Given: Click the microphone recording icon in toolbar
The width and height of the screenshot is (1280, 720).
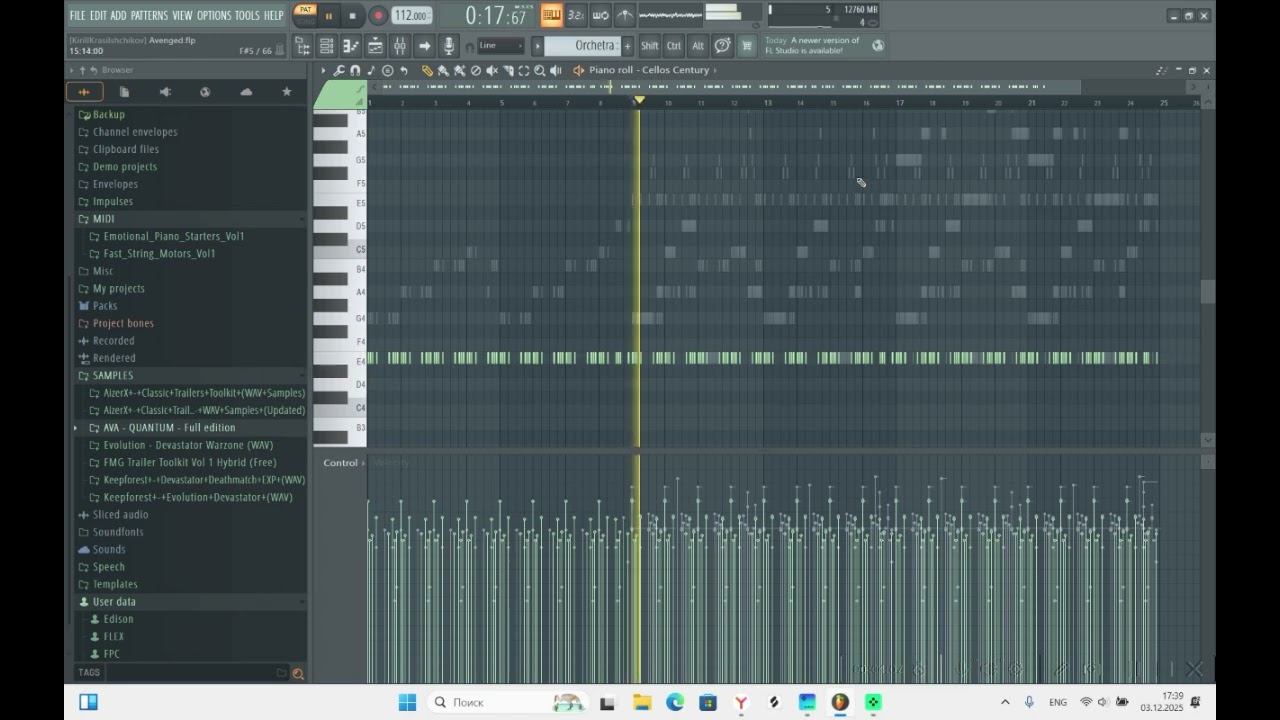Looking at the screenshot, I should [x=449, y=46].
